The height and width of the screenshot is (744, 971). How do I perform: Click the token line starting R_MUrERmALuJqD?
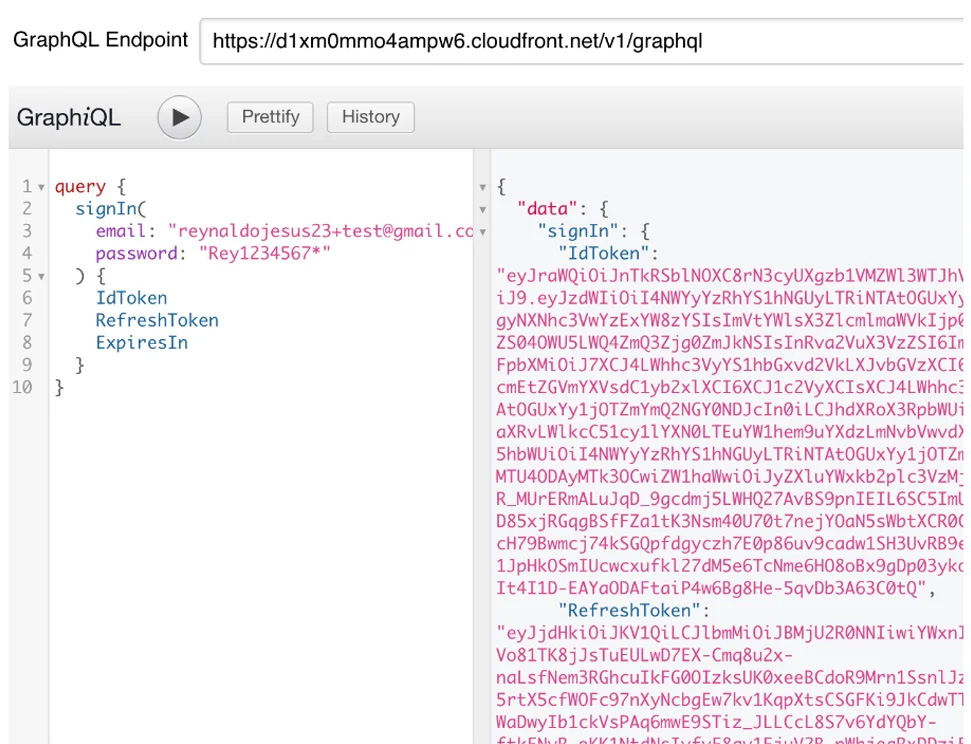point(729,499)
